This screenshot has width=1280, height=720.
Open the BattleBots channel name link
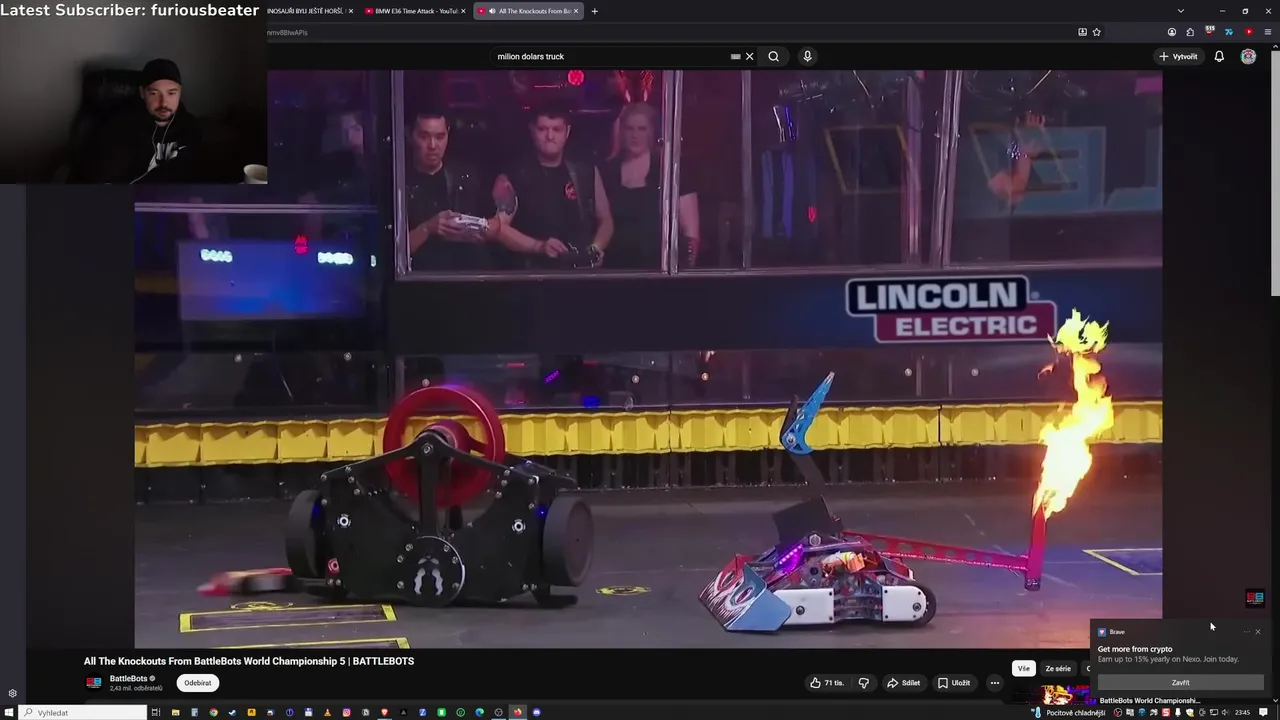point(128,679)
